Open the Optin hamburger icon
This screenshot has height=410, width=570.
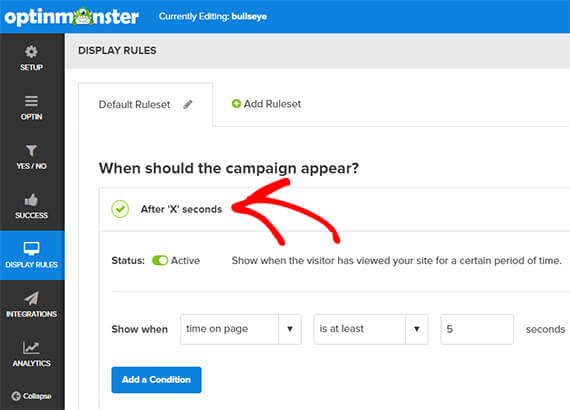[x=31, y=101]
